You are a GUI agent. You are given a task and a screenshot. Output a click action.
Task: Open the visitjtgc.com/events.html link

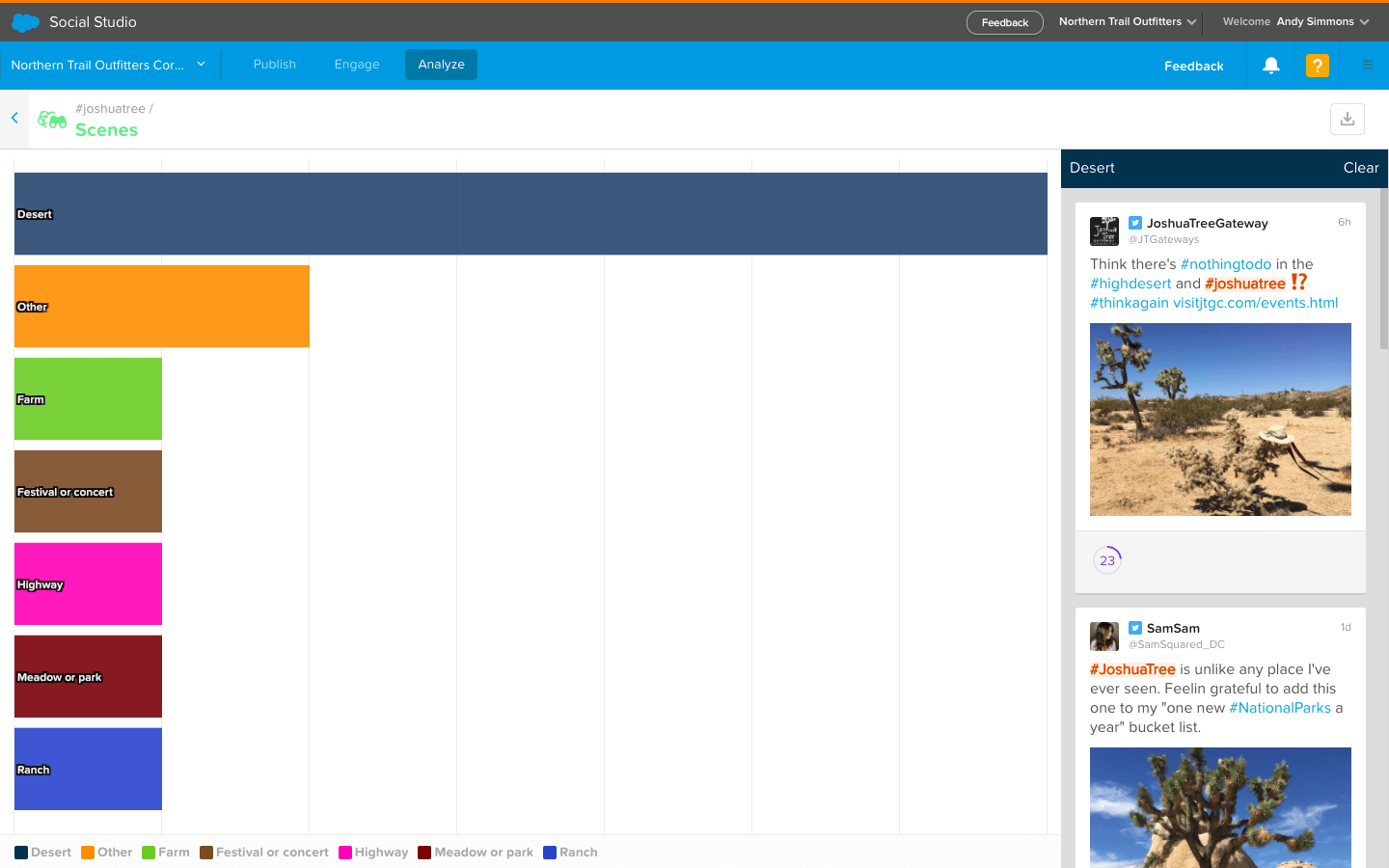[x=1256, y=303]
